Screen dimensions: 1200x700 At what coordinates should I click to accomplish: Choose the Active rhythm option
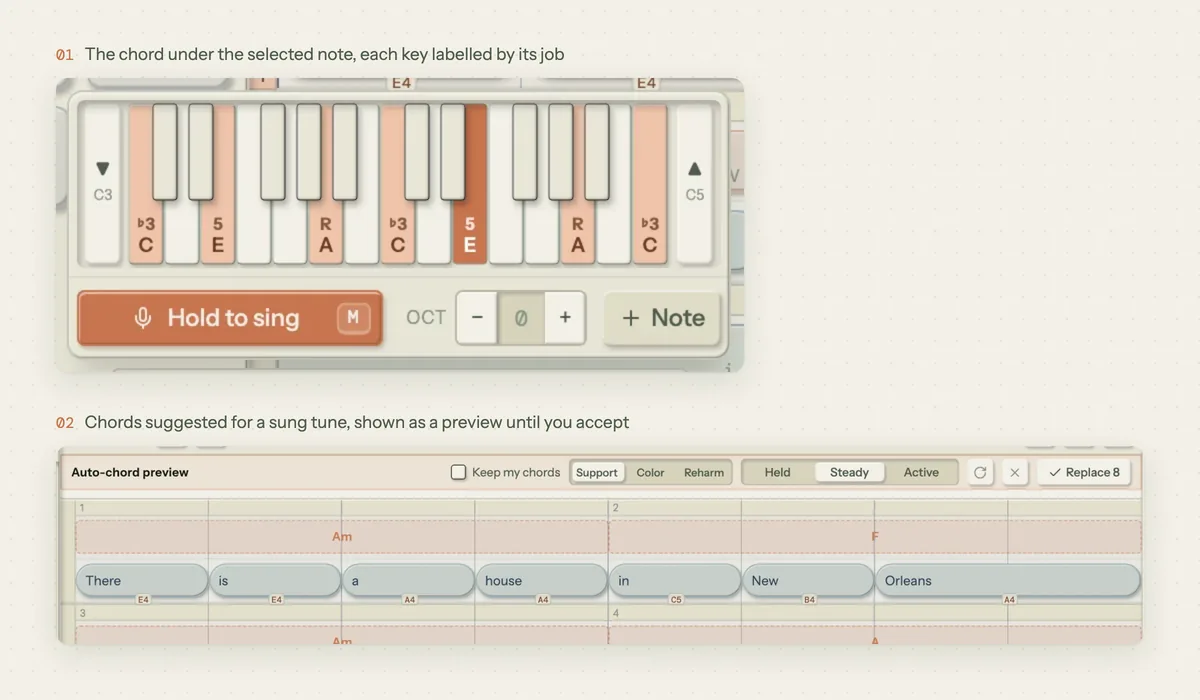(921, 472)
